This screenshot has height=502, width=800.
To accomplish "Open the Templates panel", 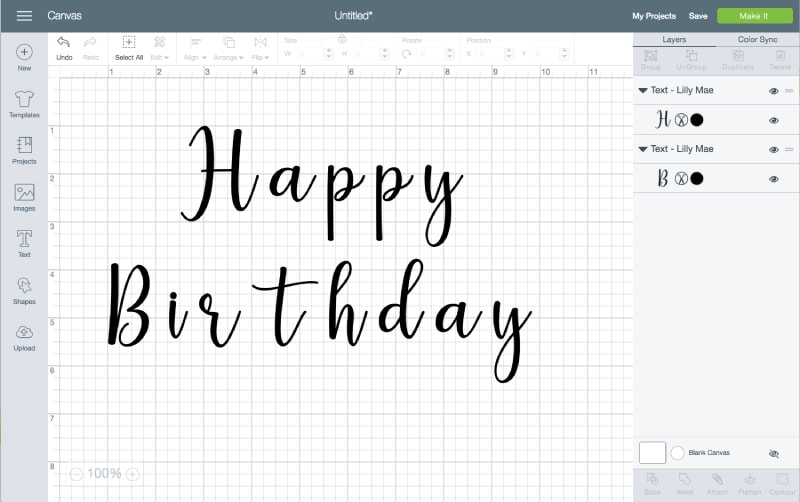I will [x=24, y=99].
